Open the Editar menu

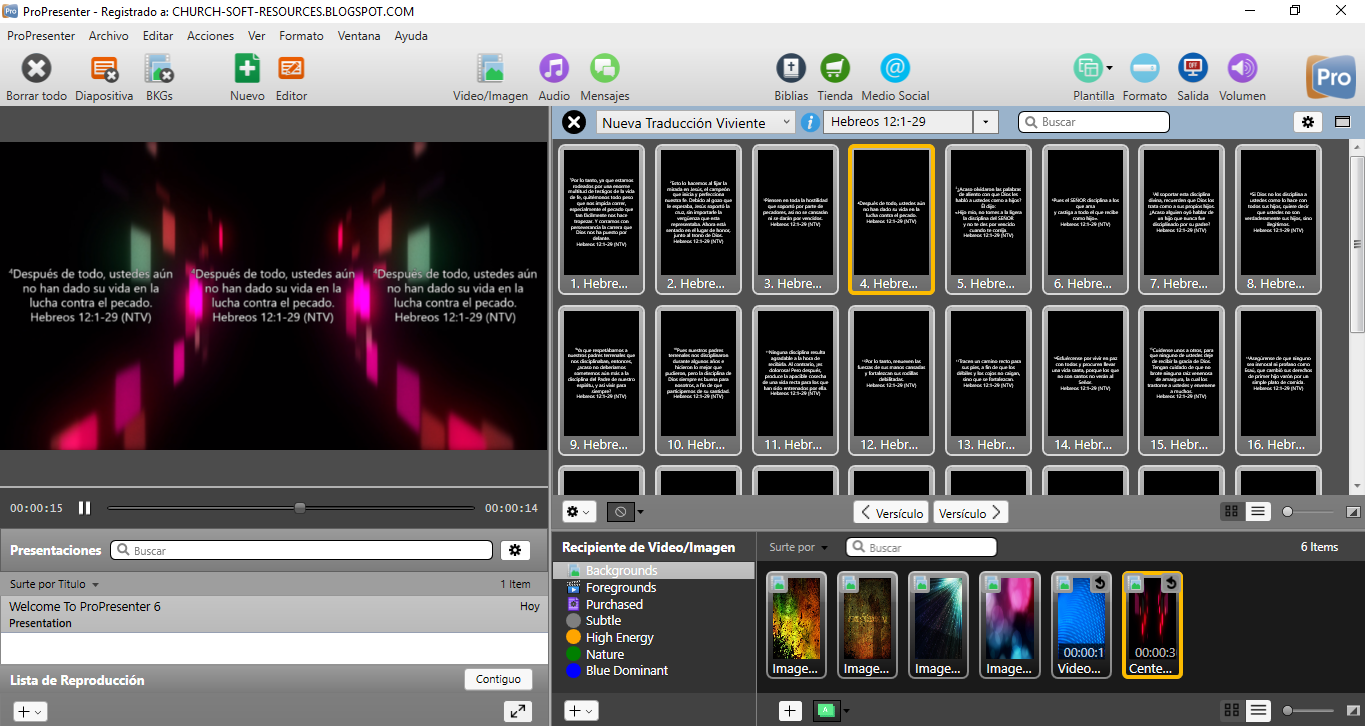click(x=158, y=35)
